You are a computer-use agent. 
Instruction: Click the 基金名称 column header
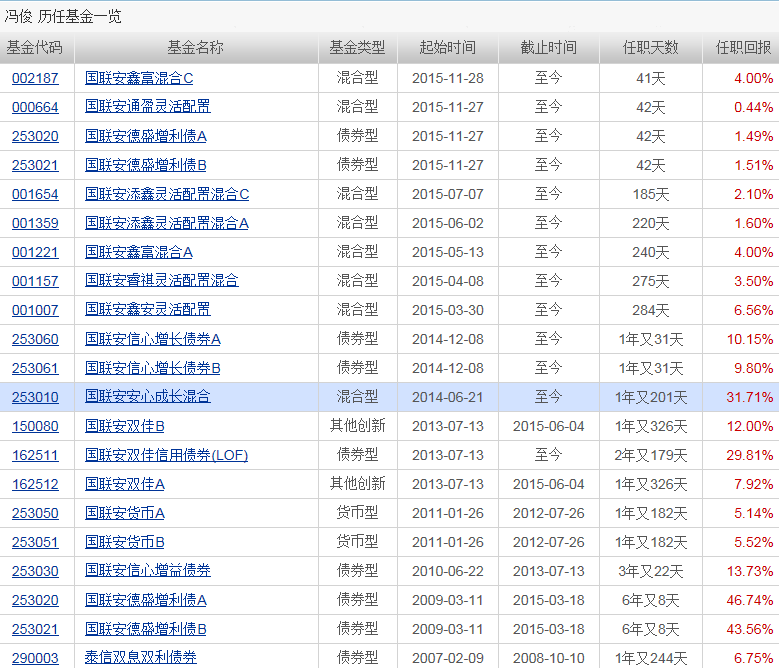(x=195, y=48)
